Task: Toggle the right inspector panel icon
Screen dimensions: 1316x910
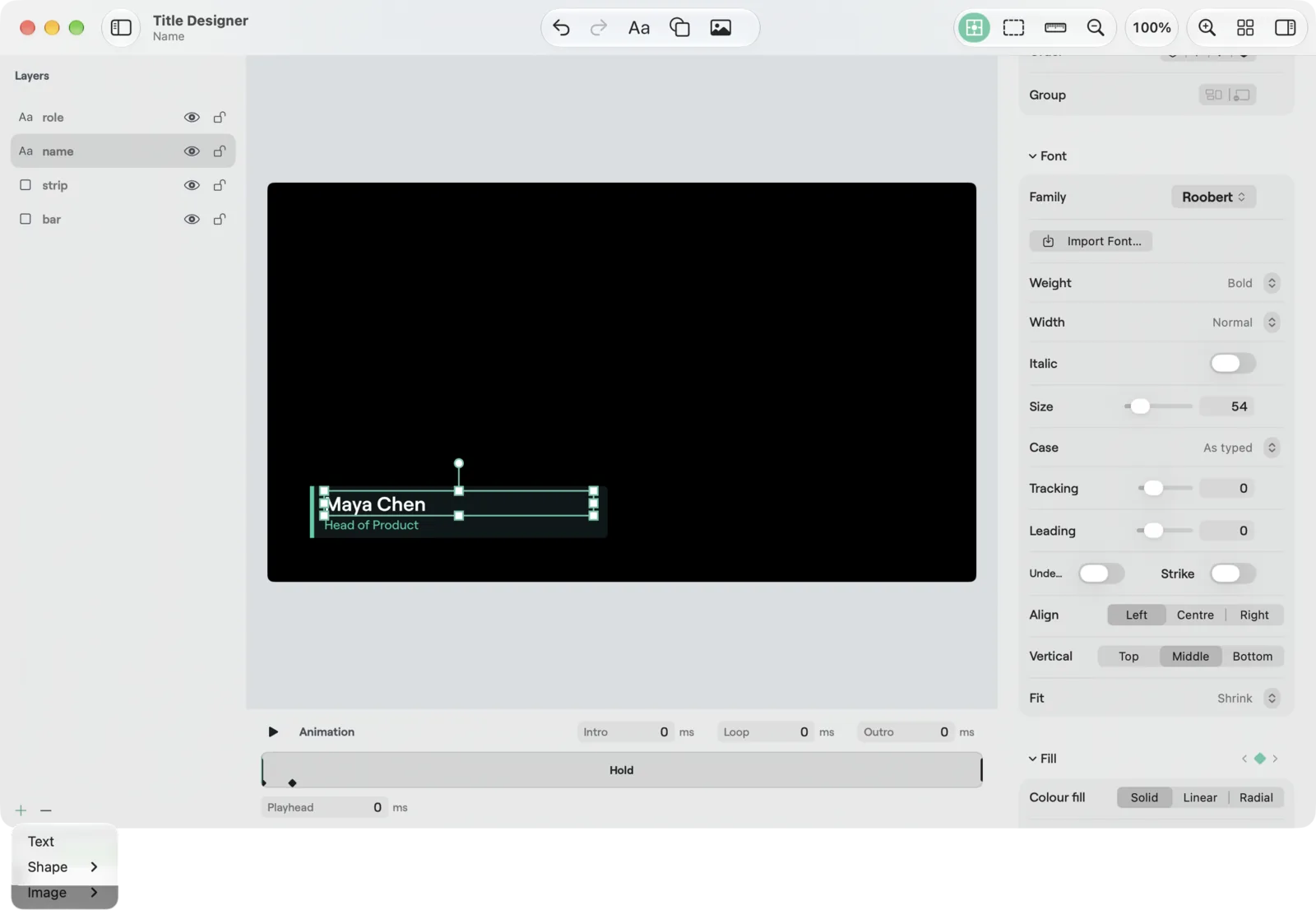Action: coord(1286,28)
